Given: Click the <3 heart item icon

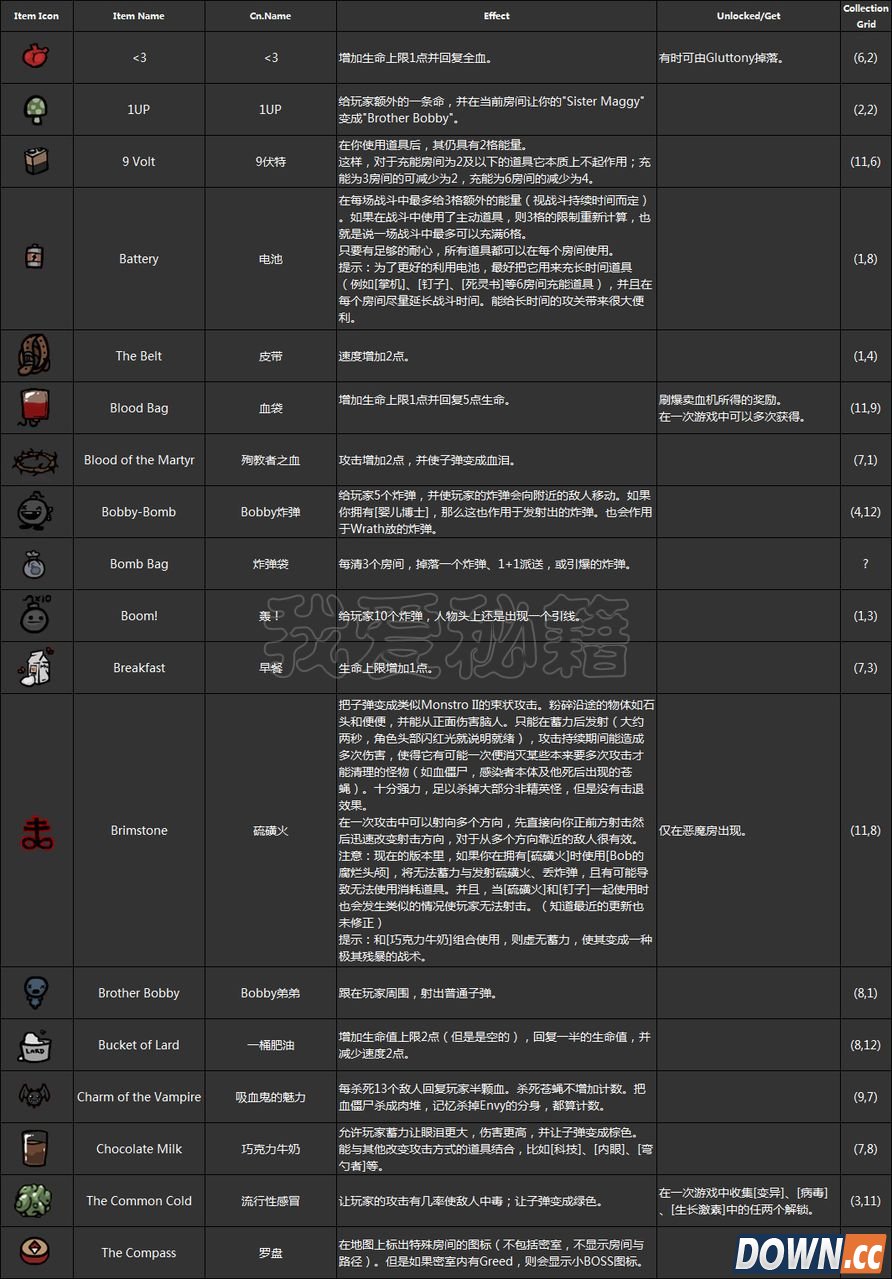Looking at the screenshot, I should coord(36,57).
